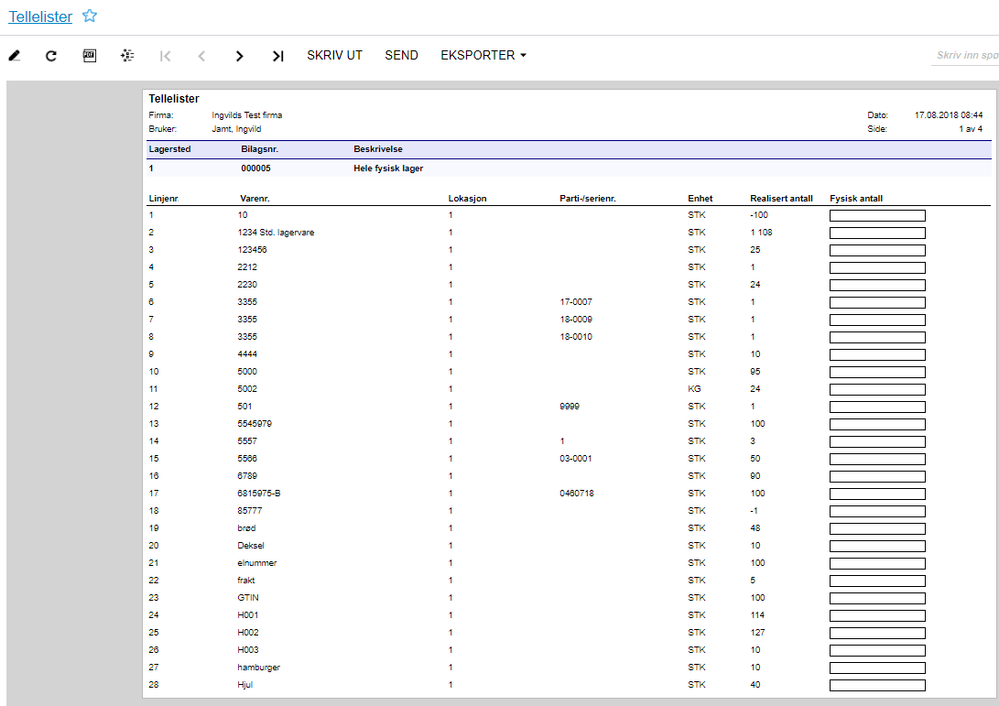The image size is (999, 706).
Task: Go to previous report page
Action: [x=201, y=56]
